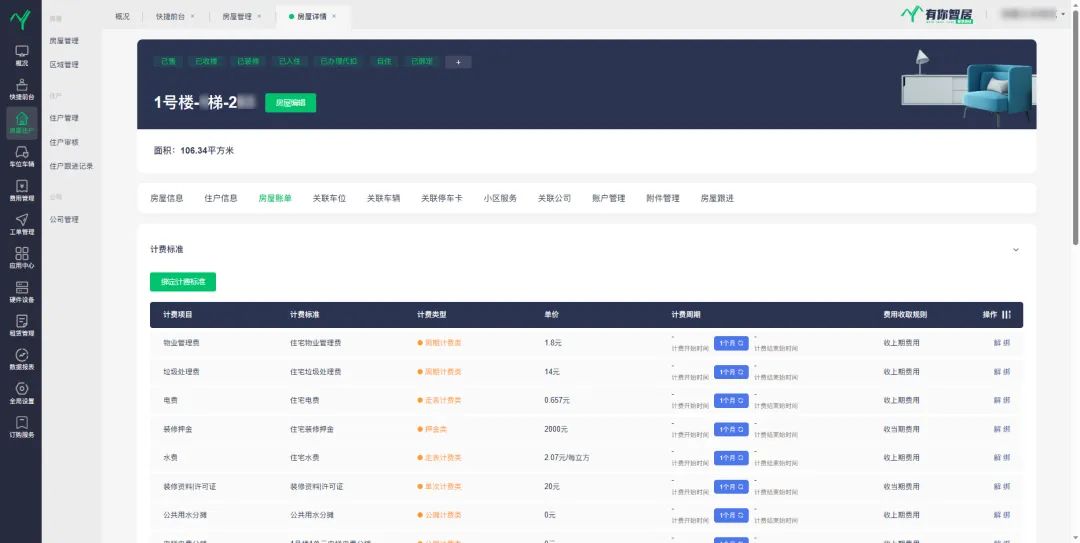Open 费用管理 icon in sidebar

21,190
